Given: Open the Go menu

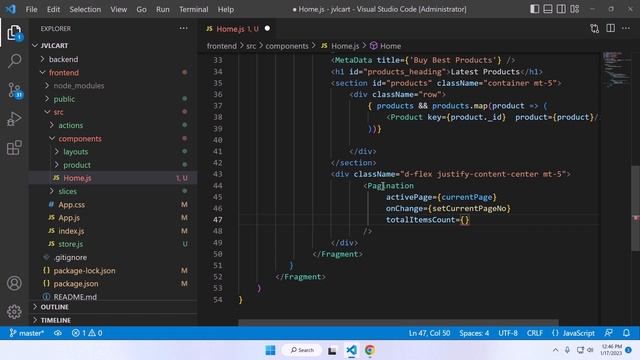Looking at the screenshot, I should pyautogui.click(x=141, y=9).
